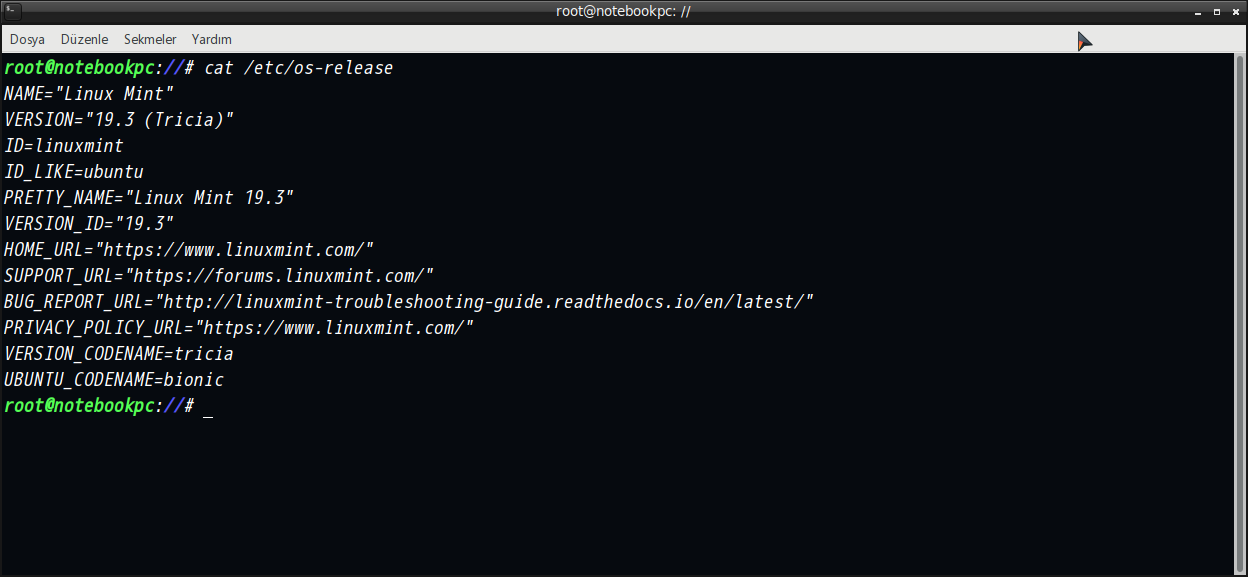The height and width of the screenshot is (577, 1248).
Task: Click the blinking cursor at the last prompt
Action: click(208, 408)
